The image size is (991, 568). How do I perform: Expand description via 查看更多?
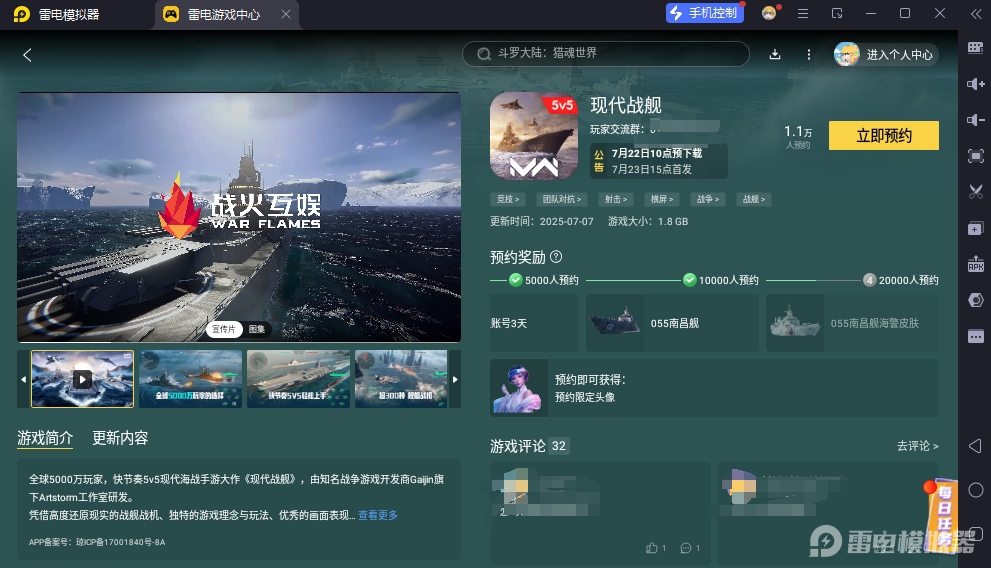[378, 515]
